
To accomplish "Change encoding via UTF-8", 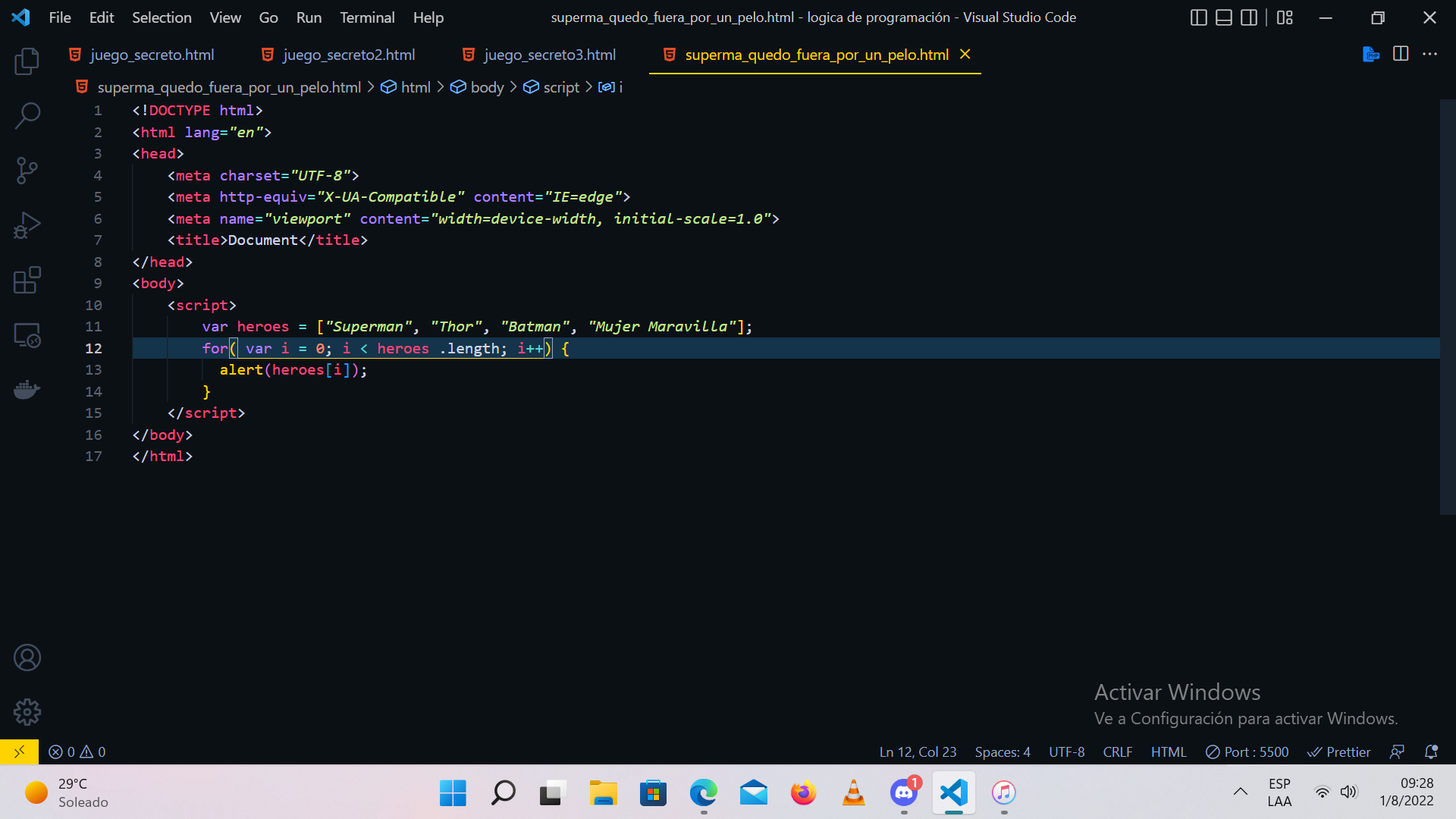I will tap(1066, 752).
